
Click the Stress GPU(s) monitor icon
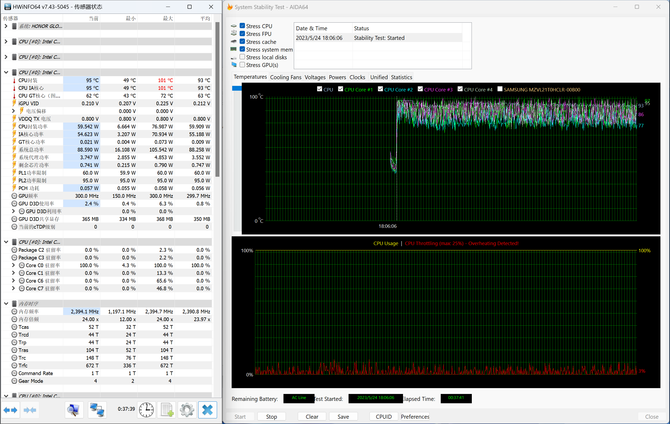point(234,65)
